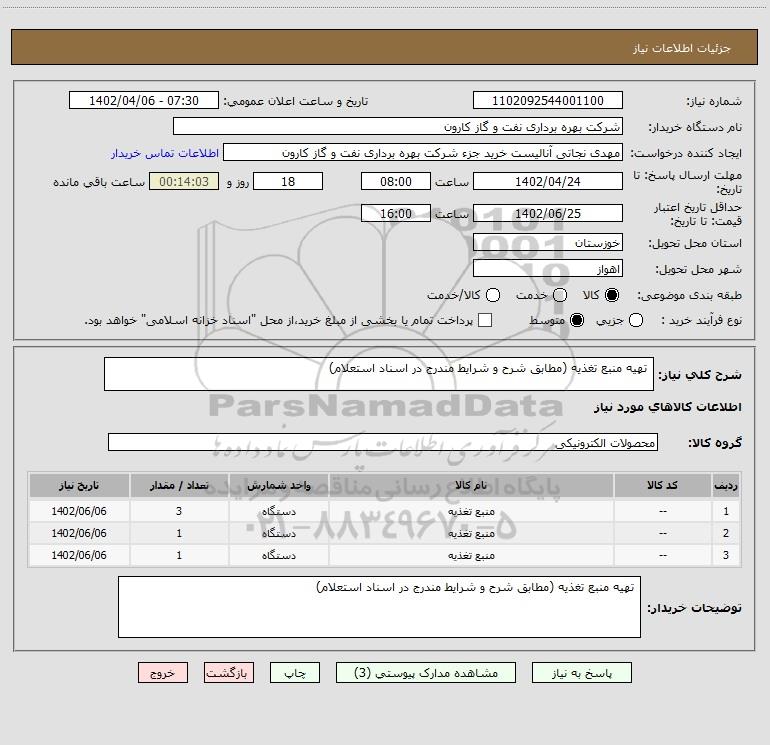Click the city field اهواز
The image size is (770, 745).
548,268
